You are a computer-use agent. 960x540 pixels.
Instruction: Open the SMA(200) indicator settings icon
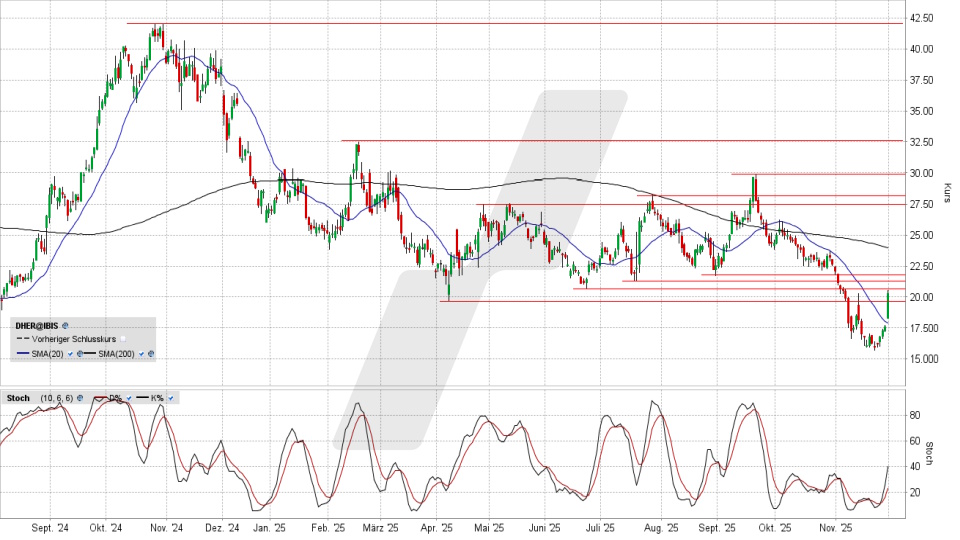pyautogui.click(x=150, y=354)
